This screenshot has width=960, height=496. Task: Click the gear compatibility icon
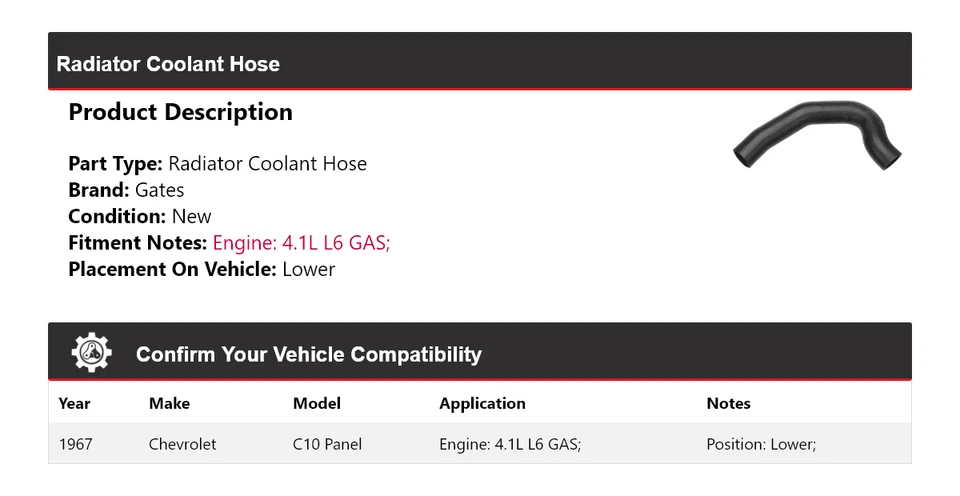(x=92, y=353)
